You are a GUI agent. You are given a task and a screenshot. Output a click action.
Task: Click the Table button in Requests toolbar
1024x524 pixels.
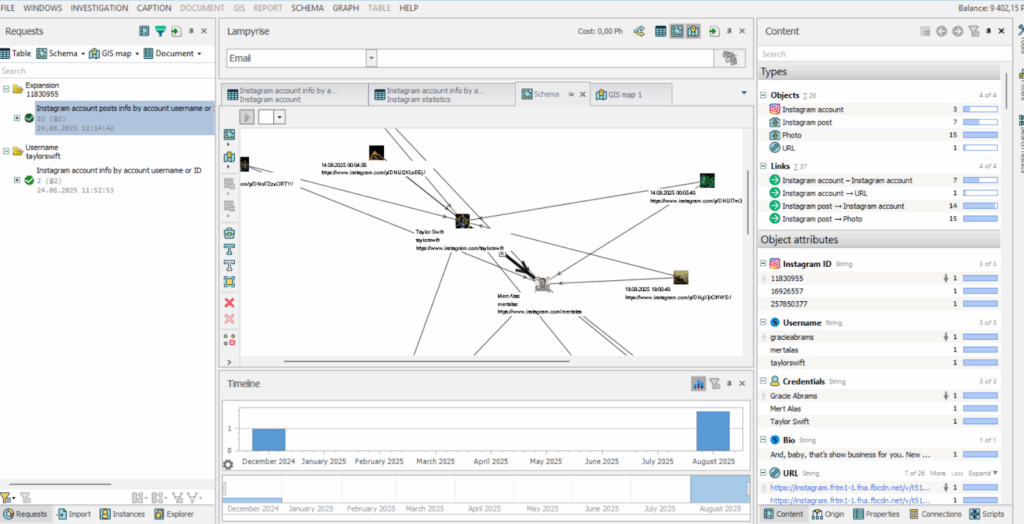point(16,54)
